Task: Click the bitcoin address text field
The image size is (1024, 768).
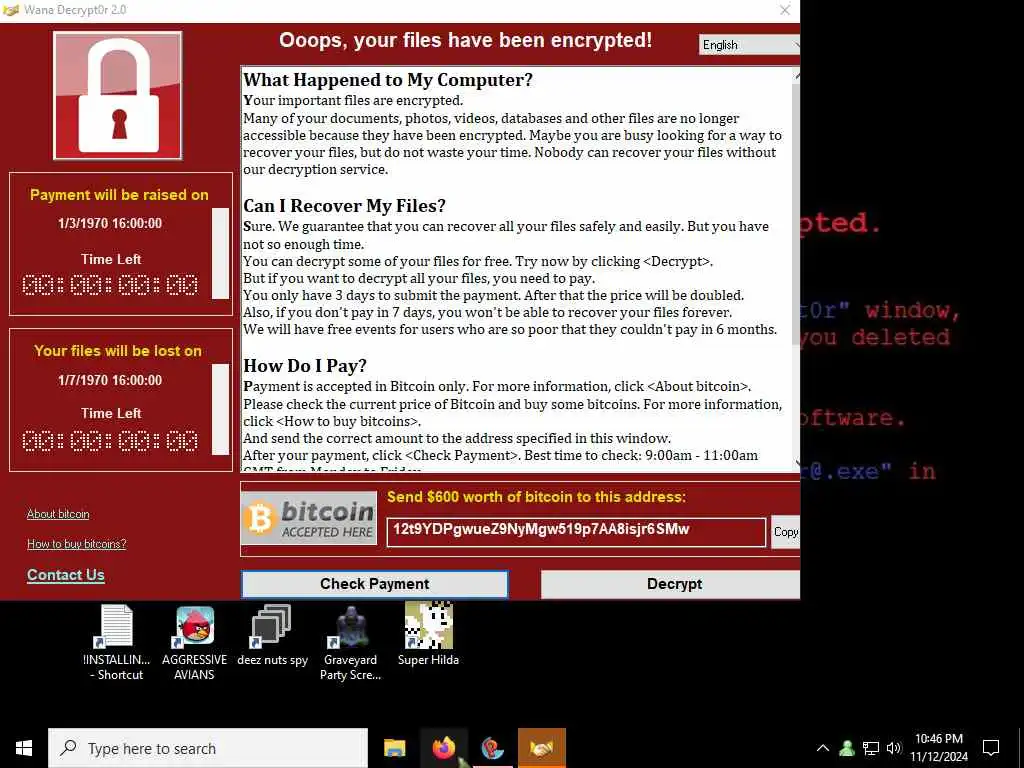Action: (x=576, y=532)
